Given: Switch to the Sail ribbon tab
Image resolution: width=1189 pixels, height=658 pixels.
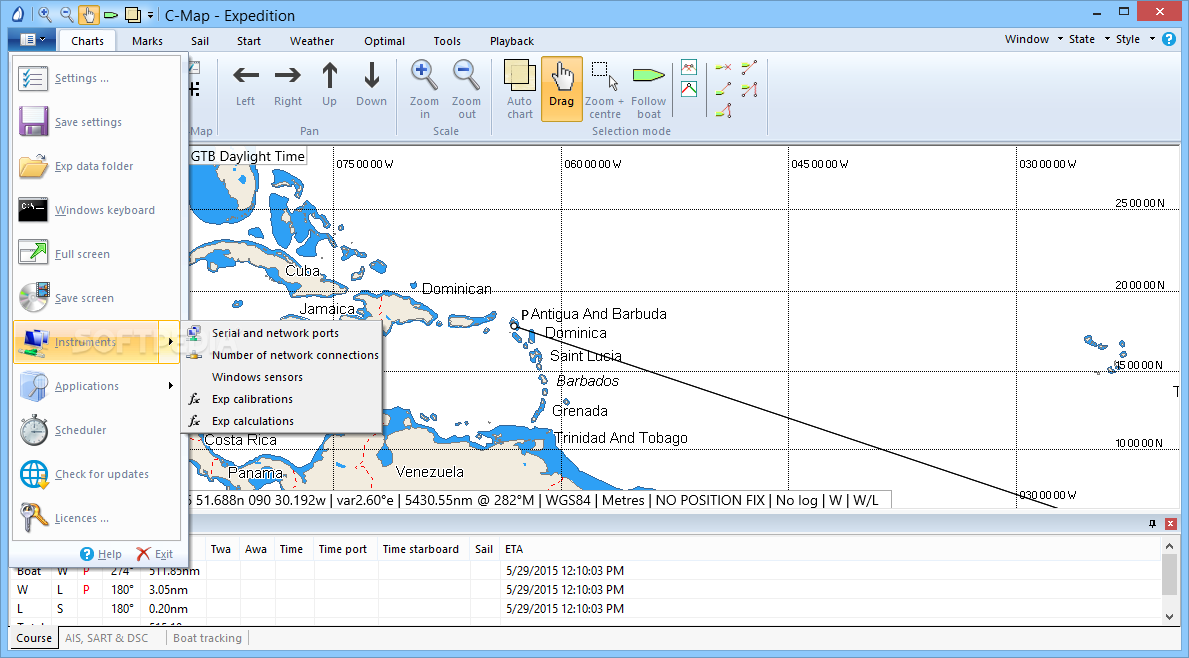Looking at the screenshot, I should [x=200, y=41].
